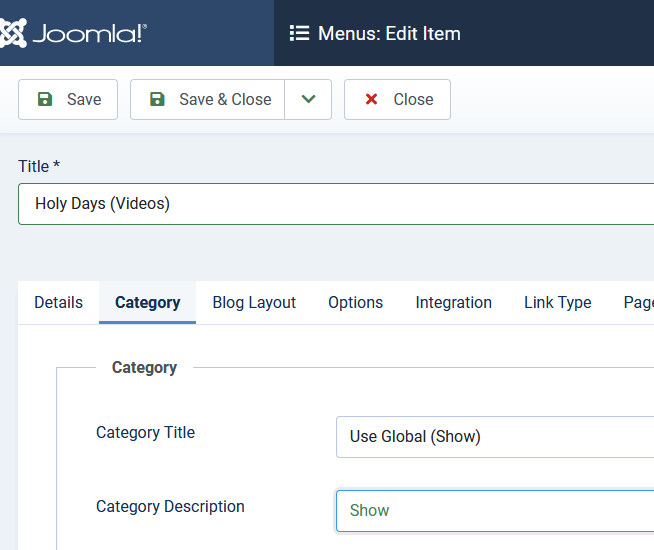Go to the Options tab
The image size is (654, 550).
pyautogui.click(x=355, y=302)
